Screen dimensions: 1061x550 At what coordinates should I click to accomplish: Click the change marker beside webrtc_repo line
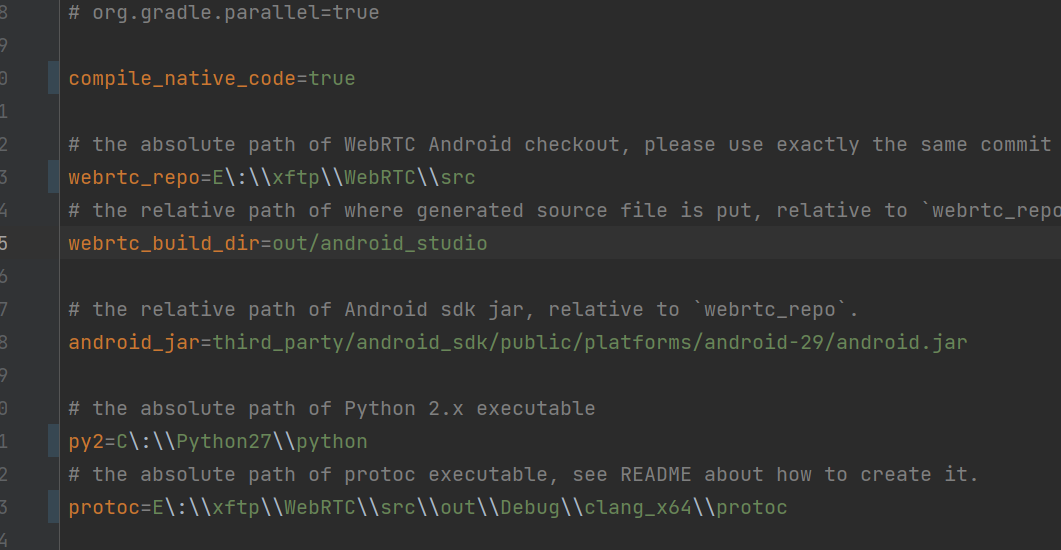tap(53, 177)
